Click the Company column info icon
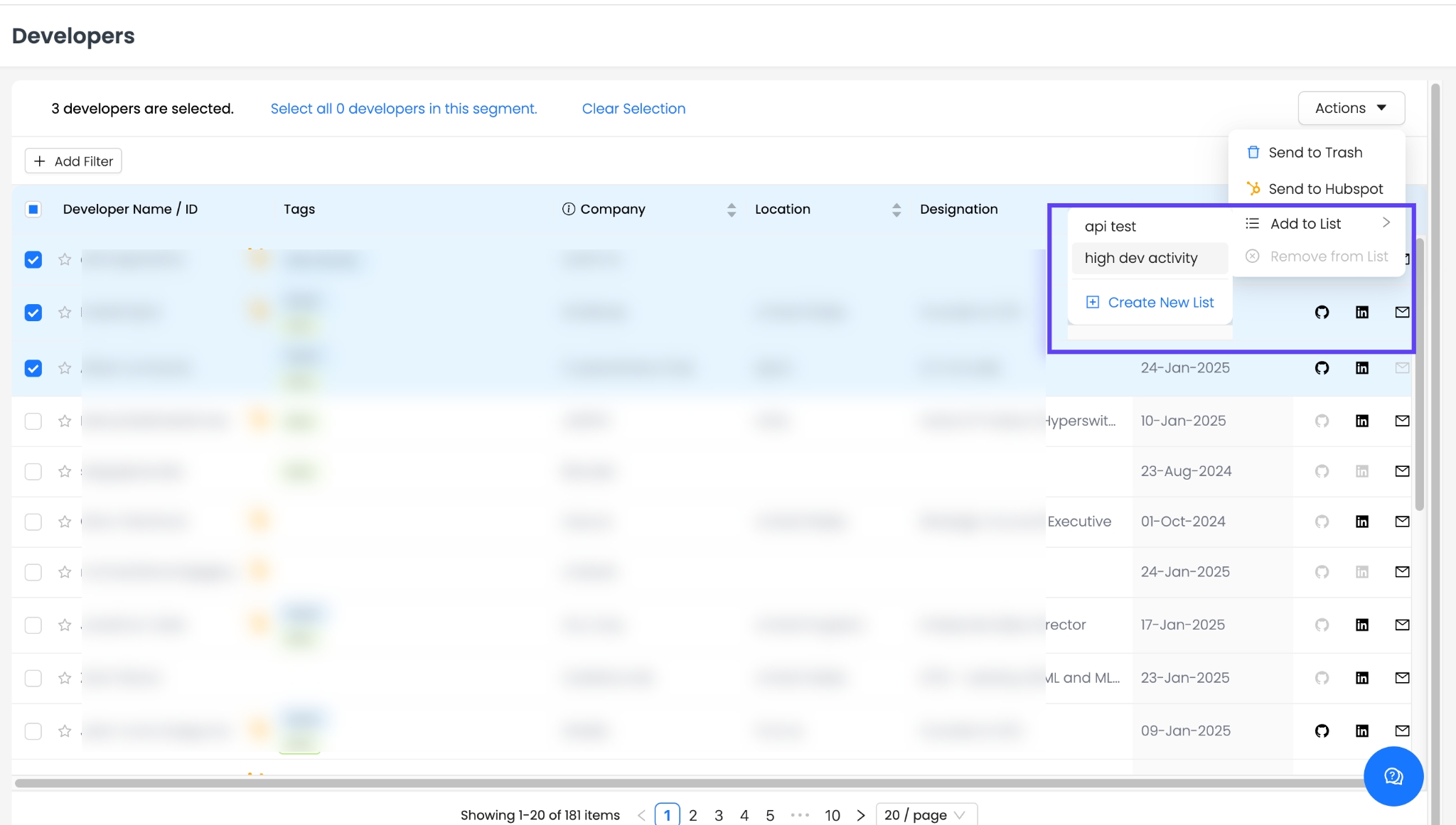Viewport: 1456px width, 825px height. (568, 209)
